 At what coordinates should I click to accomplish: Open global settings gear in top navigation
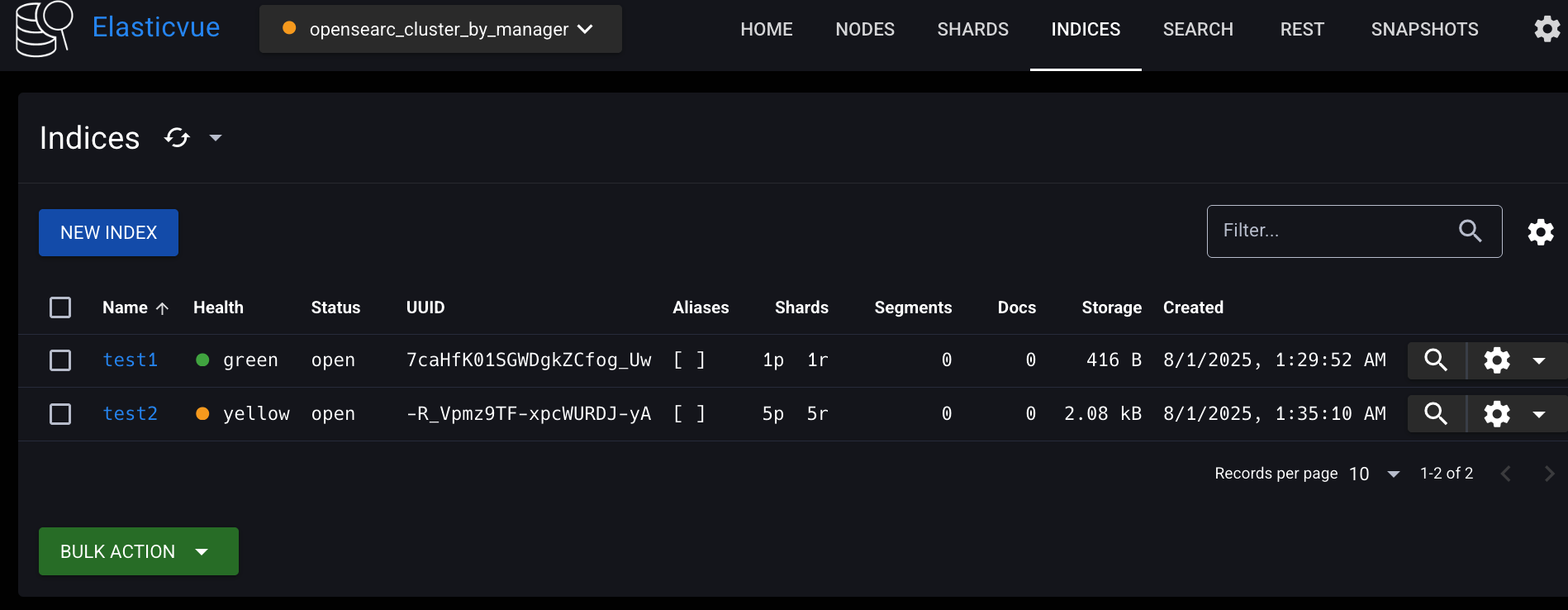coord(1547,29)
